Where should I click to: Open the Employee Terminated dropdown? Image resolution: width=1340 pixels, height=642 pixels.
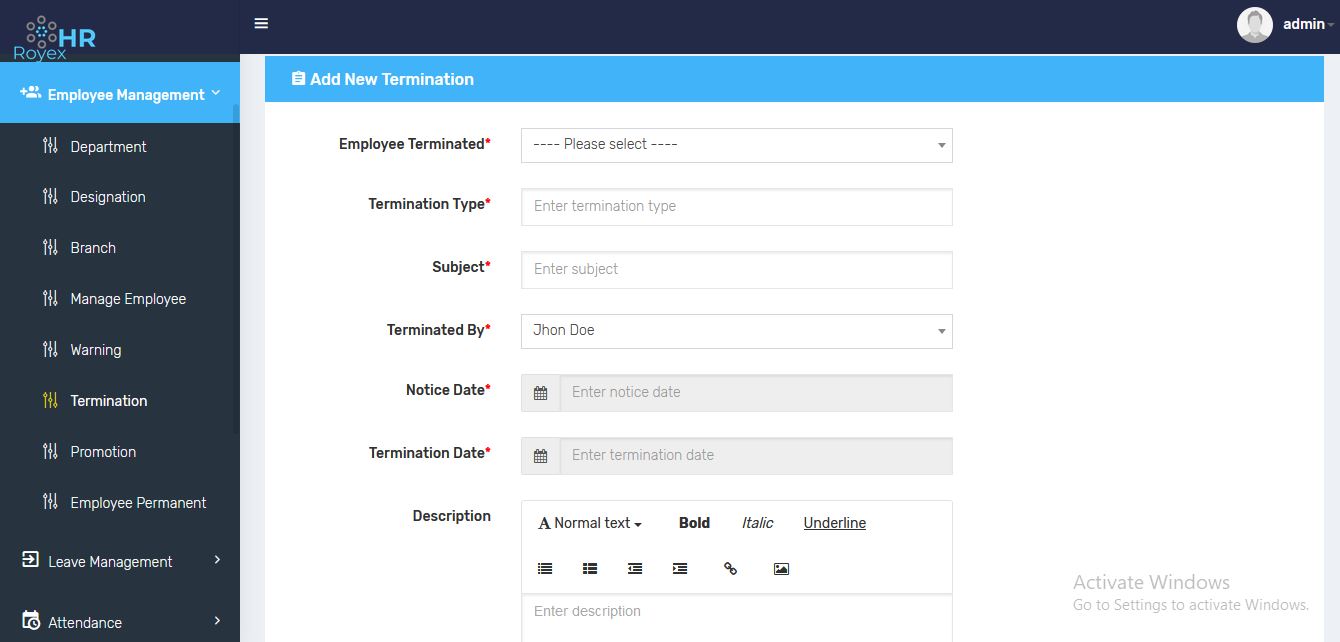(x=737, y=145)
